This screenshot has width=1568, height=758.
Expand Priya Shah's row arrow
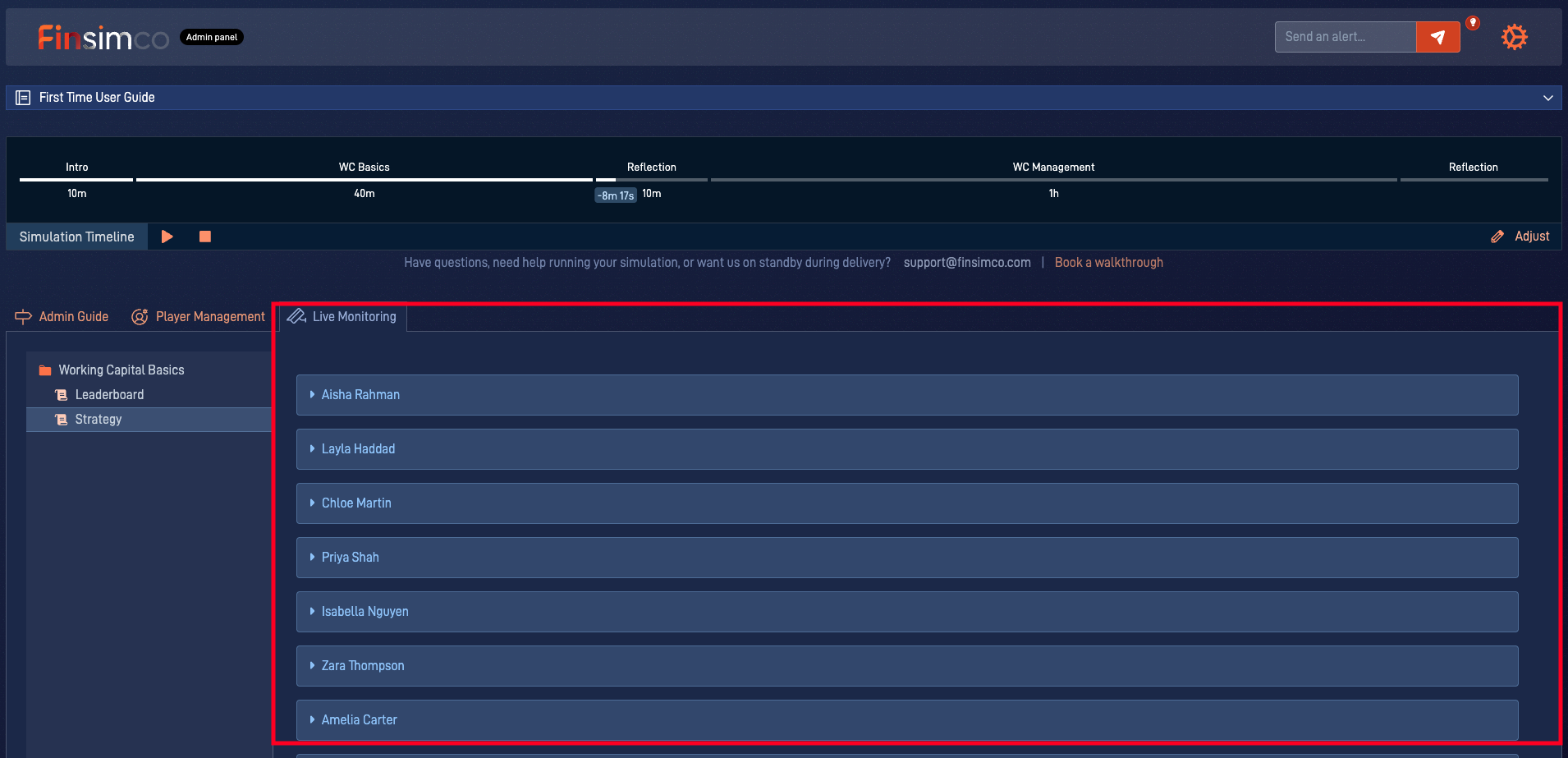point(312,558)
